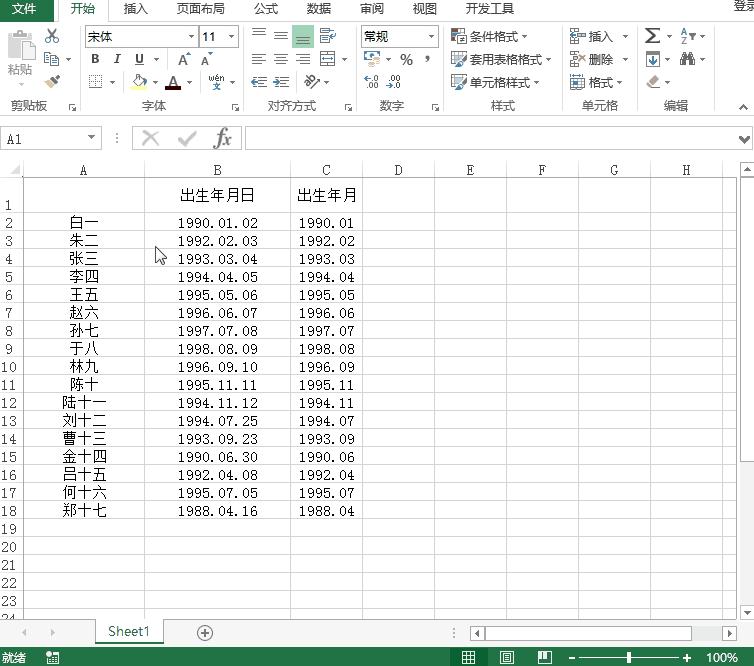Increase indent in alignment group

coord(281,82)
